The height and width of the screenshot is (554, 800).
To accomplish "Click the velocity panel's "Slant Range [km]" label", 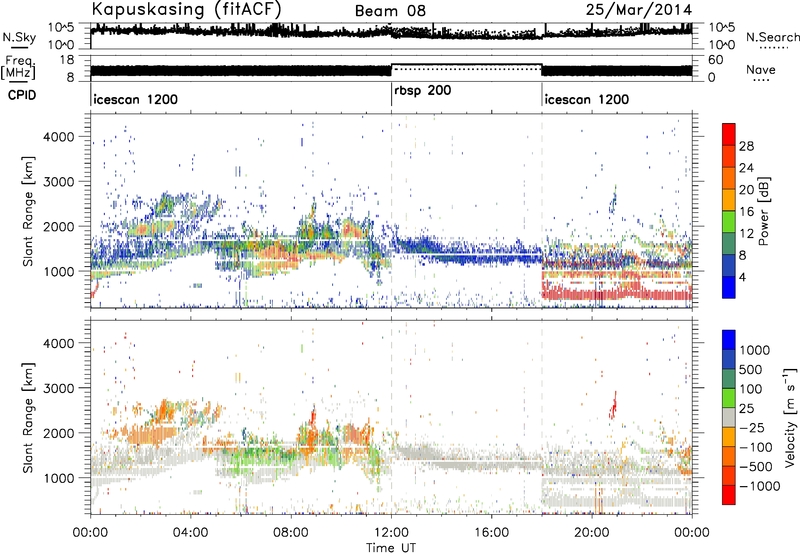I will (x=28, y=417).
